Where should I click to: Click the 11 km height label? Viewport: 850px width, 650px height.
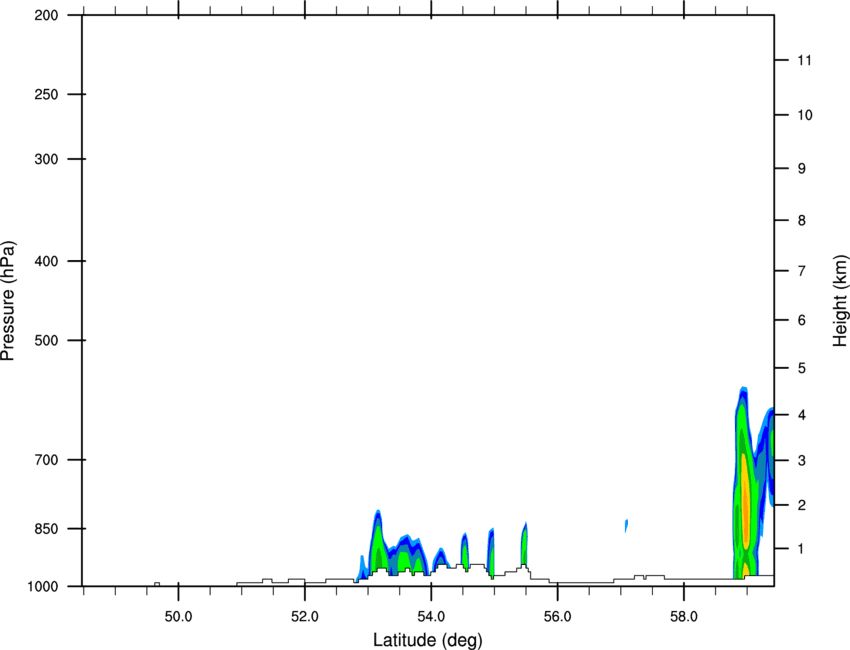click(805, 60)
